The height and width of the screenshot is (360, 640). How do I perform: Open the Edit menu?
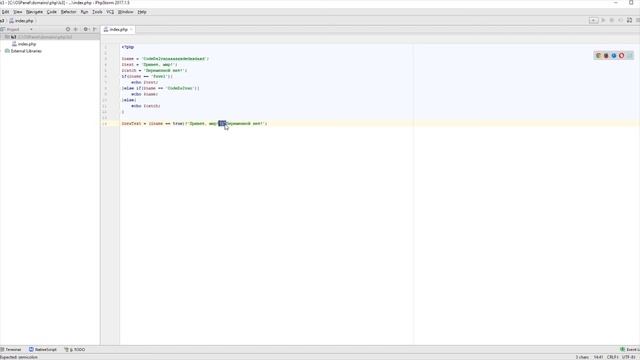point(5,12)
